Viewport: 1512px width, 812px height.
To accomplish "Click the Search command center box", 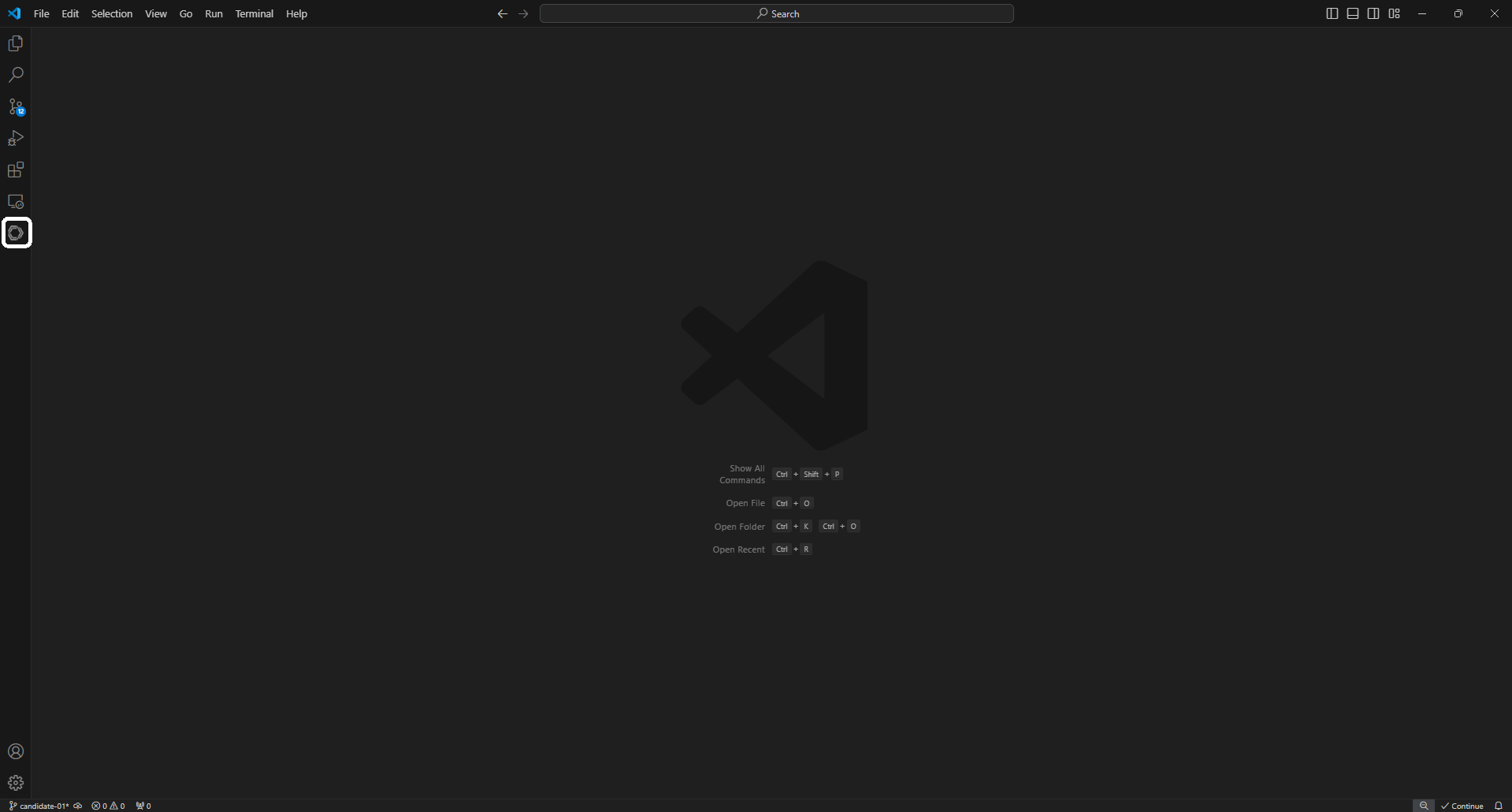I will 777,13.
